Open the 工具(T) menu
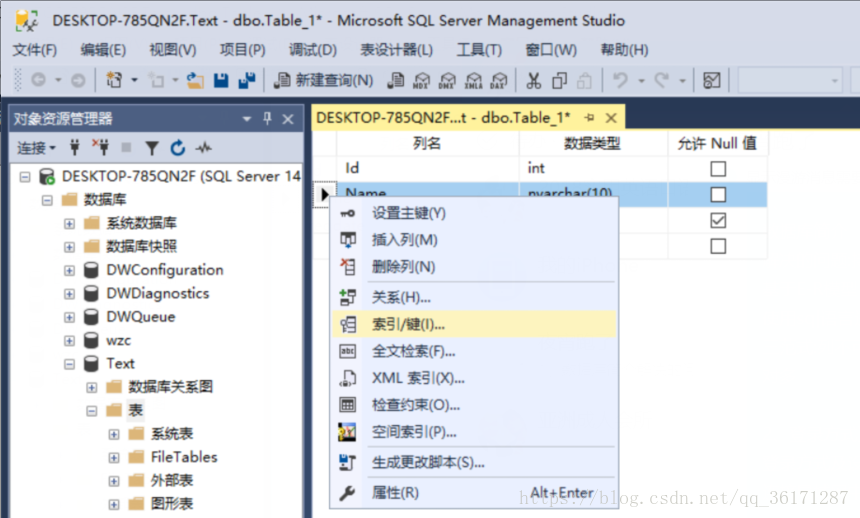Screen dimensions: 860x518 pos(479,50)
